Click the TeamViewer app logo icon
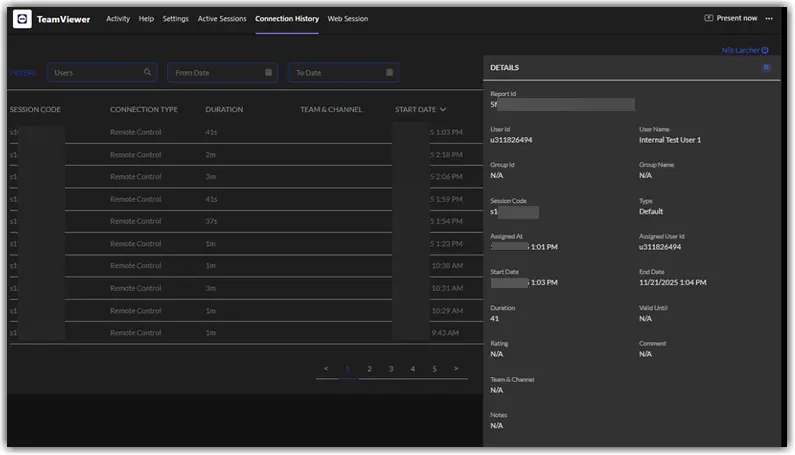Viewport: 795px width, 455px height. click(22, 19)
